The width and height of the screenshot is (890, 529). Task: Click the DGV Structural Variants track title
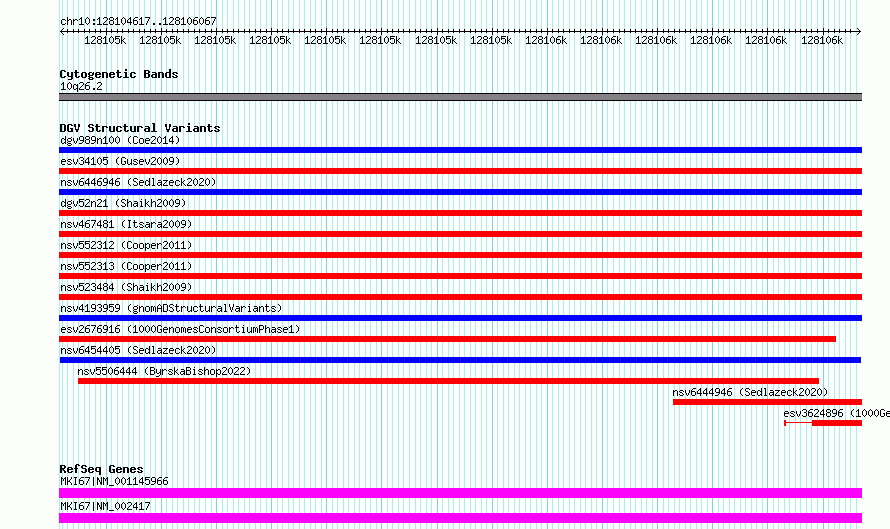pyautogui.click(x=140, y=128)
